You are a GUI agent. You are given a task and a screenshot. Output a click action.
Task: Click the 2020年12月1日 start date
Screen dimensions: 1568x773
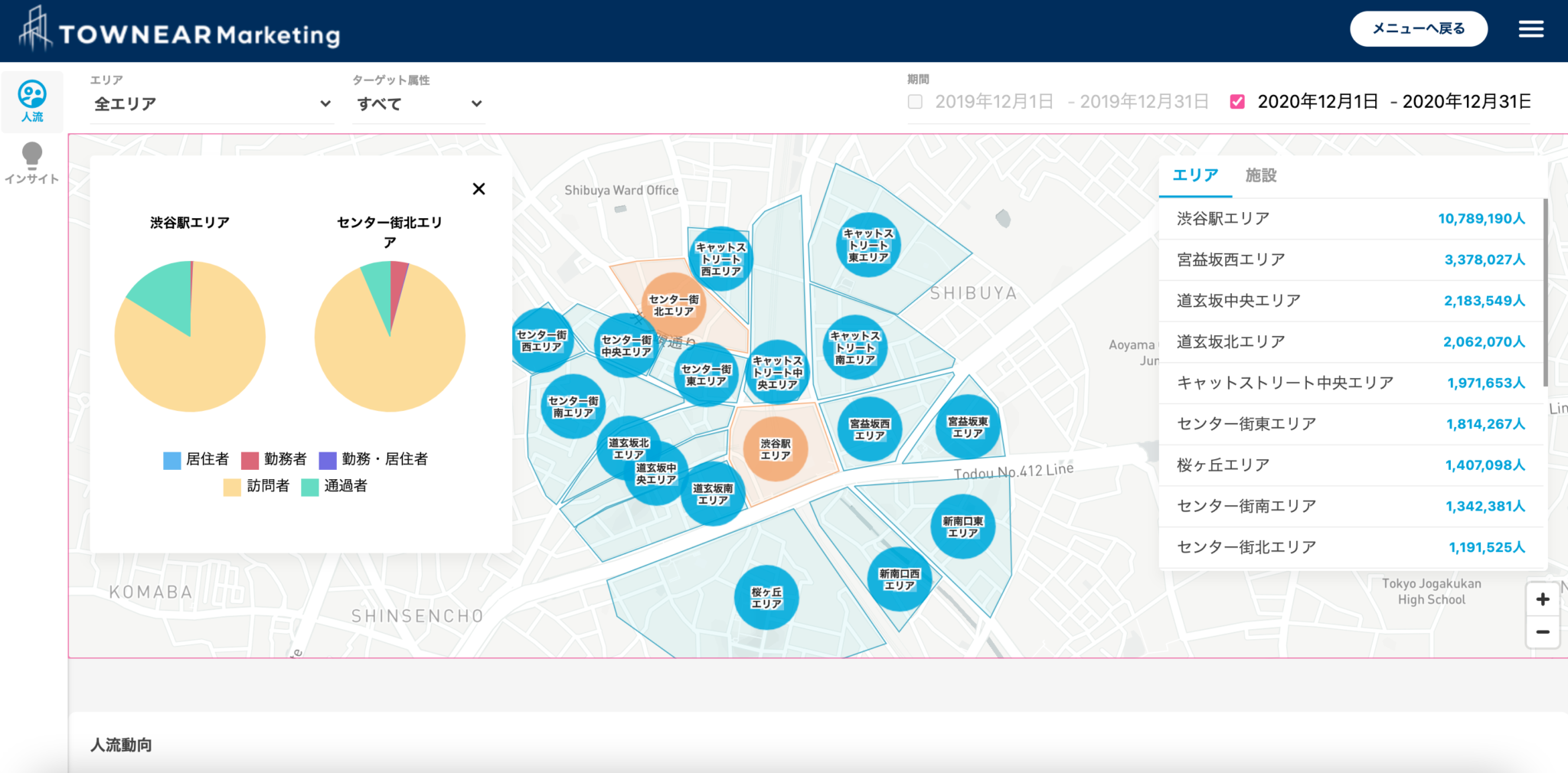pyautogui.click(x=1318, y=102)
